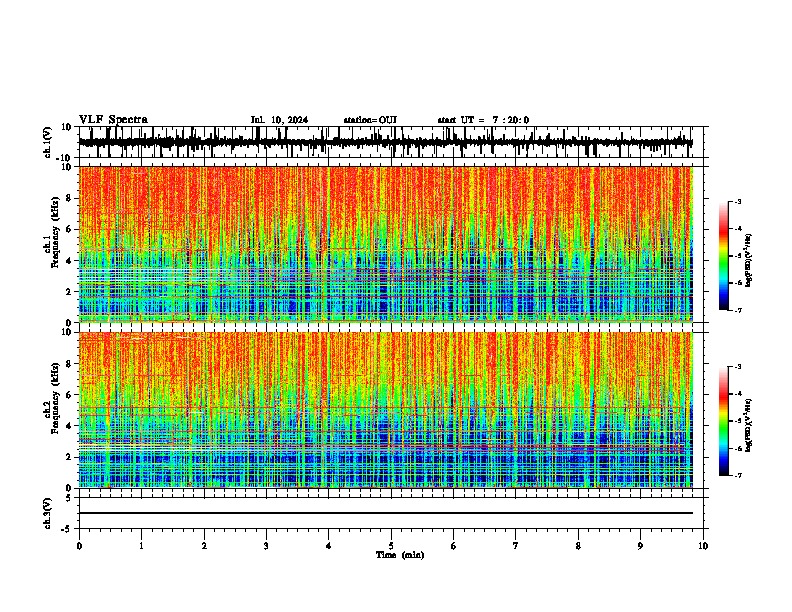Click time axis tick label "2"
Viewport: 792px width, 612px height.
[x=204, y=546]
